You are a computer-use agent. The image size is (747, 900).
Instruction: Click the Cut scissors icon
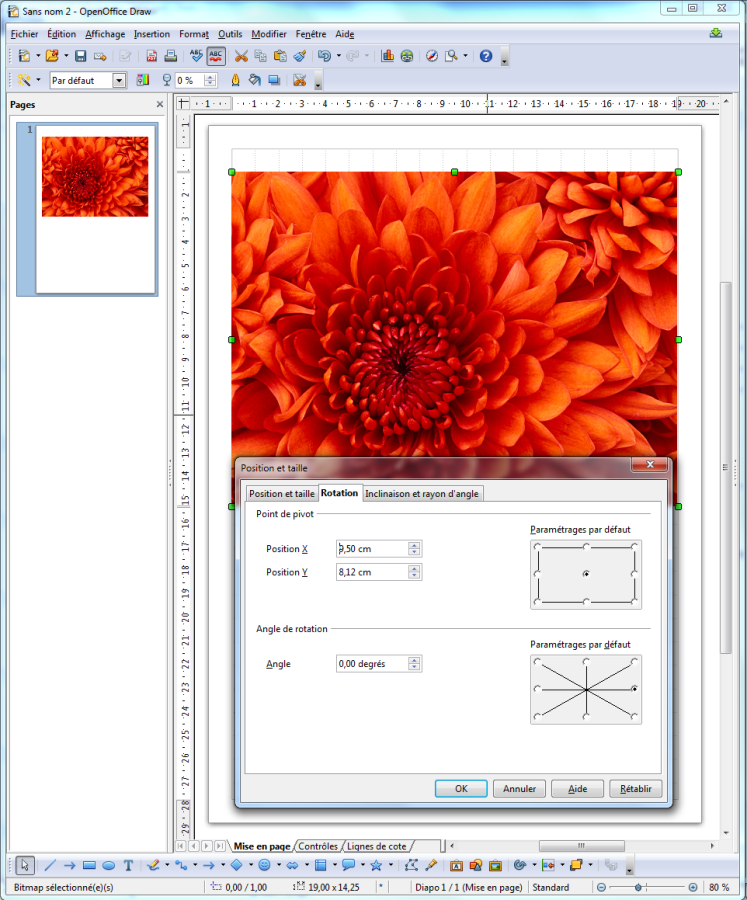241,56
